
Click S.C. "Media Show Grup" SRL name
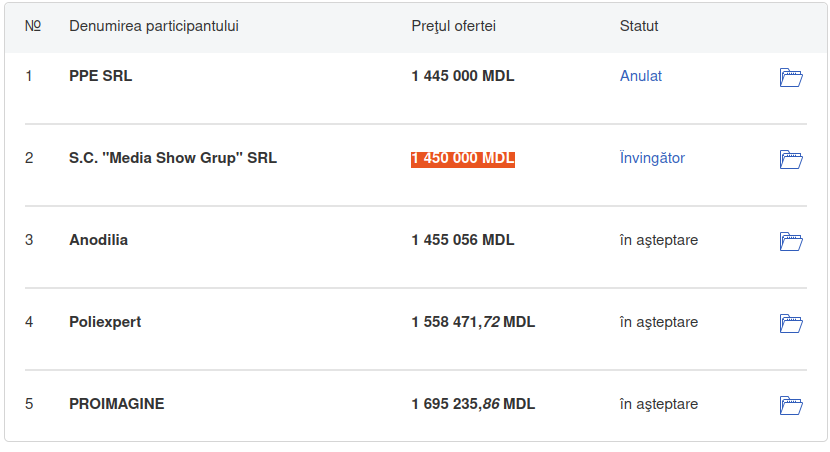pyautogui.click(x=173, y=158)
